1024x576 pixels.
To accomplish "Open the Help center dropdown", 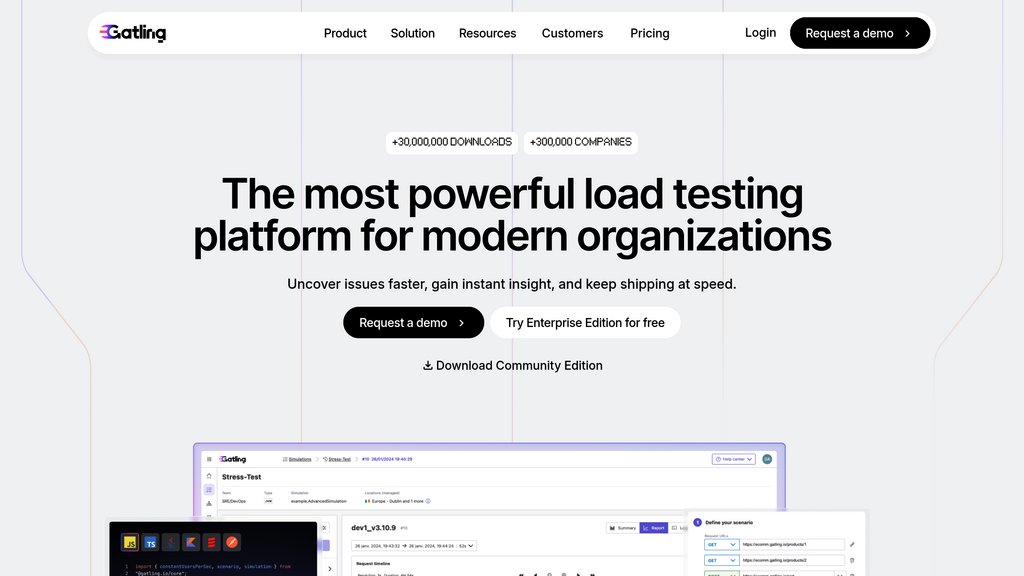I will pos(734,459).
